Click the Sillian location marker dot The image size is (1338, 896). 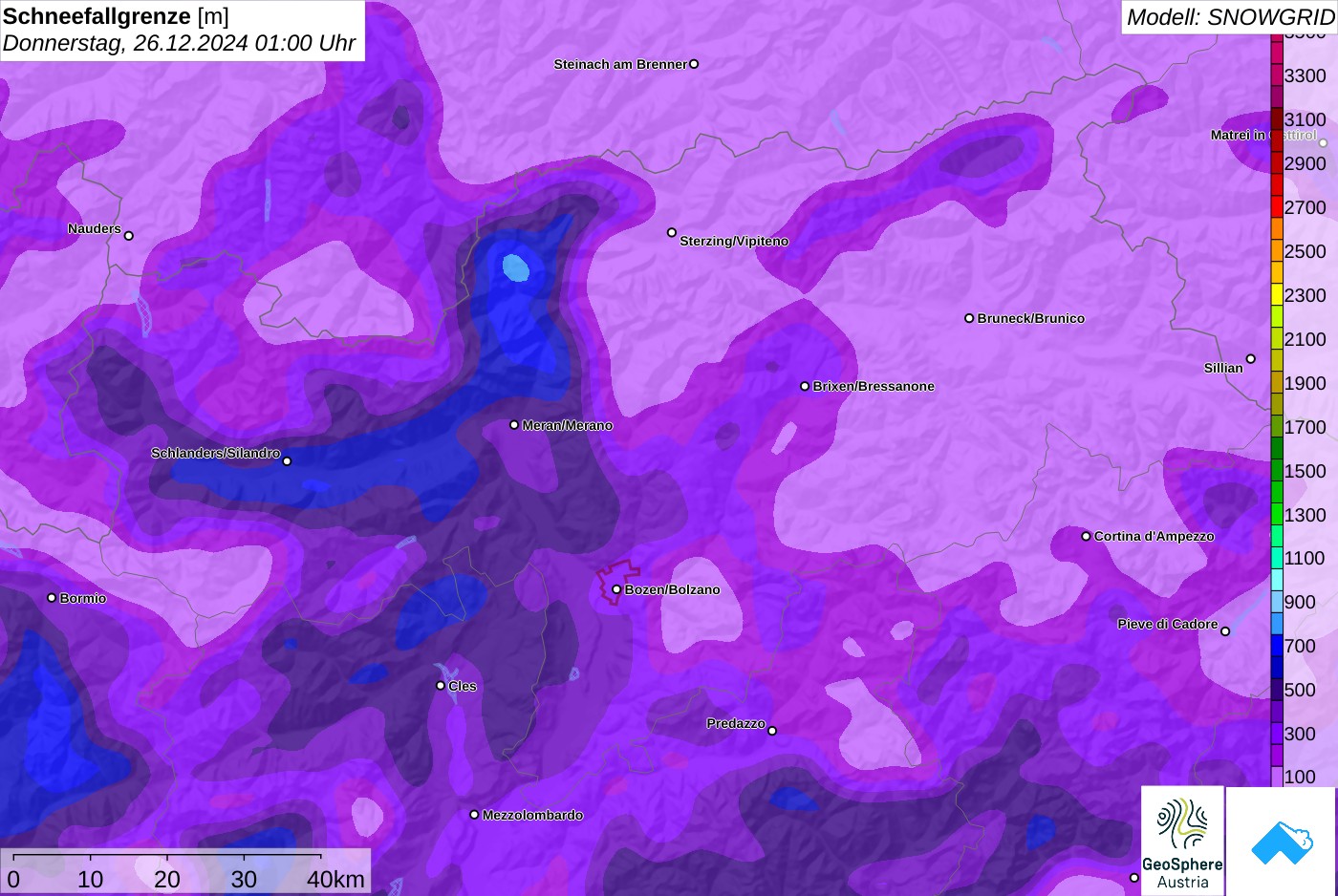[x=1251, y=359]
